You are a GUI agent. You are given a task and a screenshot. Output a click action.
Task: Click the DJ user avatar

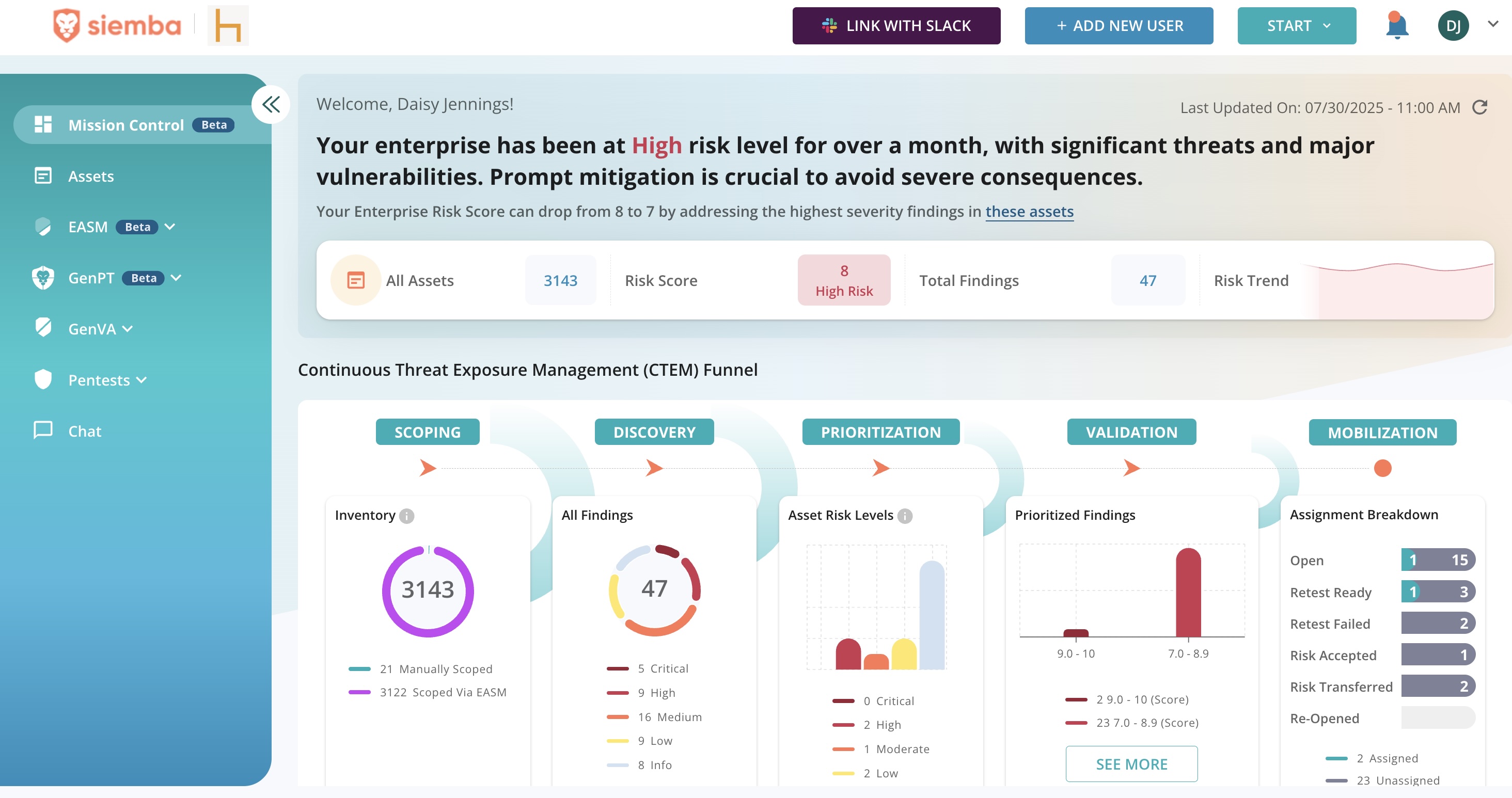tap(1453, 26)
